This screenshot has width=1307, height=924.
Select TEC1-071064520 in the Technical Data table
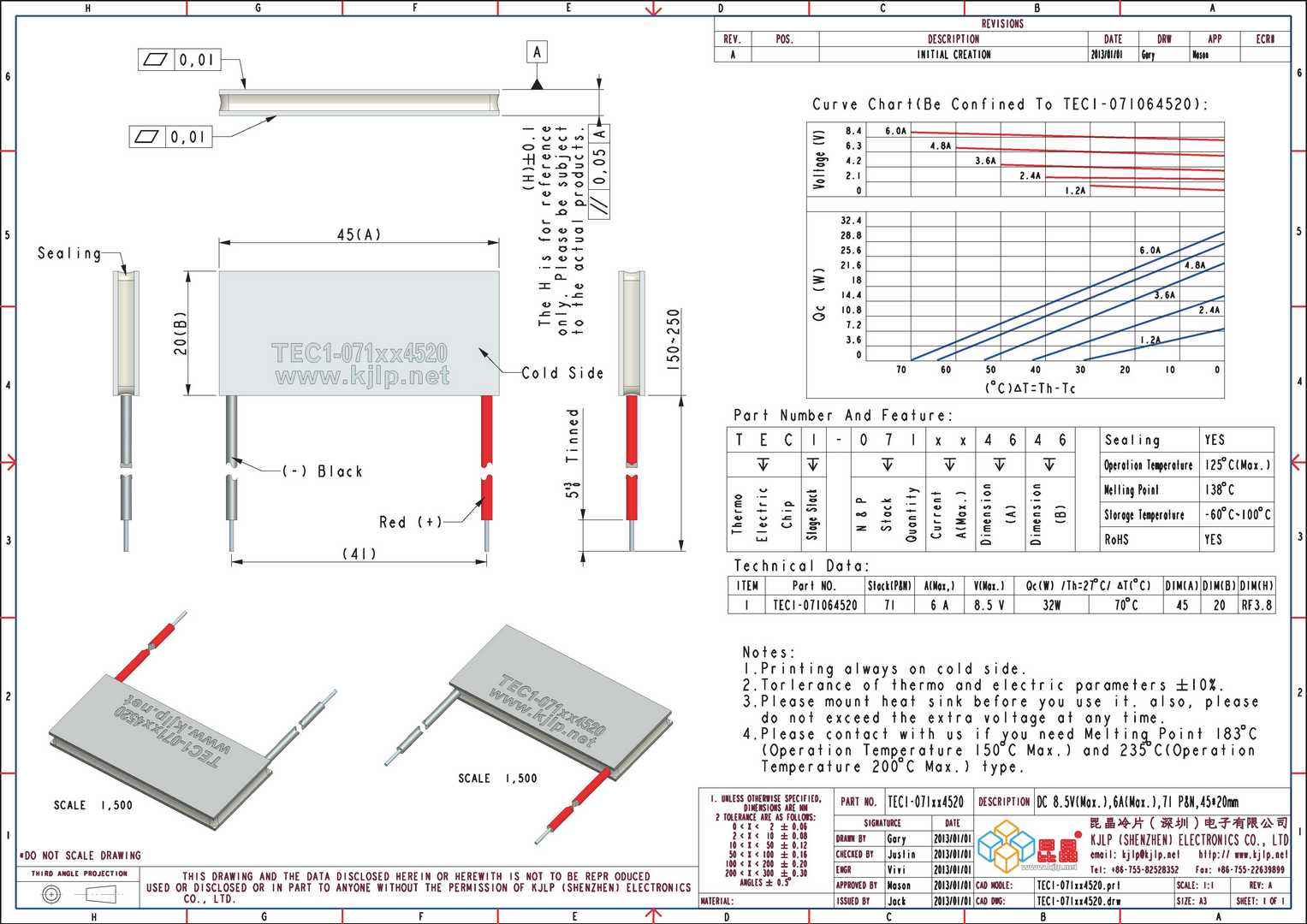(x=815, y=604)
